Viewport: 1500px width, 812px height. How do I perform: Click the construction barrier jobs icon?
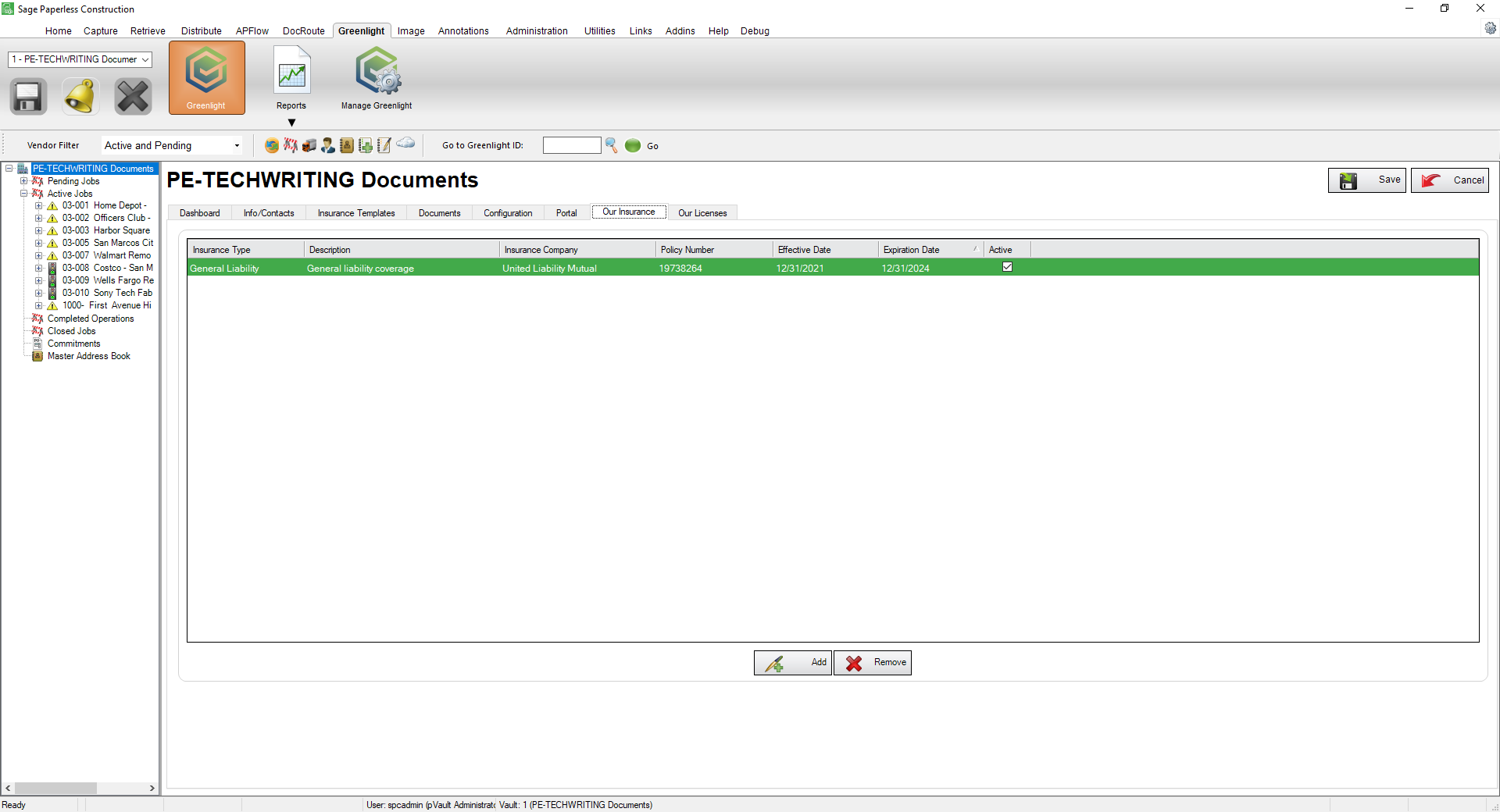[291, 145]
